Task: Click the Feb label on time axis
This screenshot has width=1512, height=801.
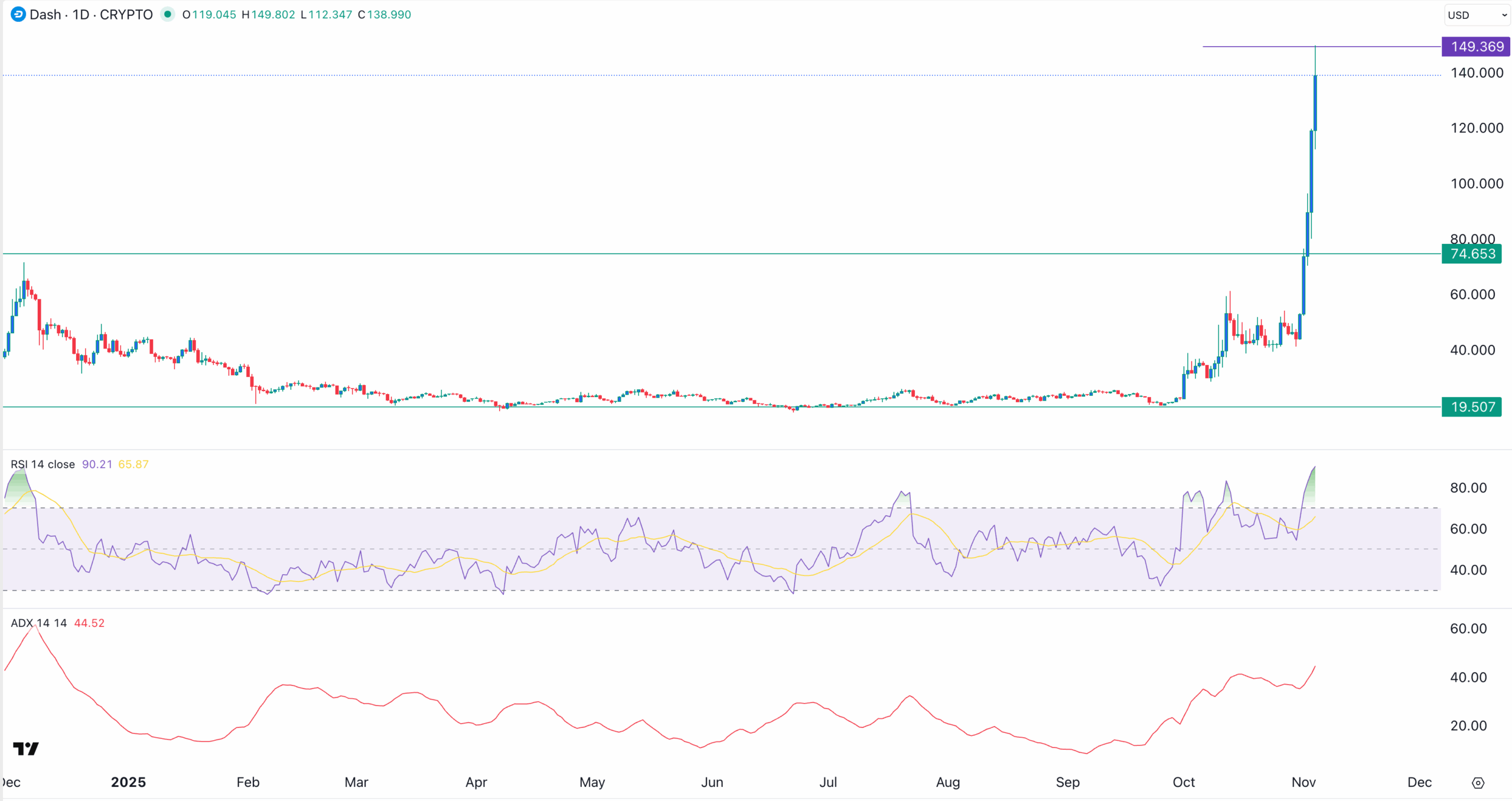Action: click(248, 782)
